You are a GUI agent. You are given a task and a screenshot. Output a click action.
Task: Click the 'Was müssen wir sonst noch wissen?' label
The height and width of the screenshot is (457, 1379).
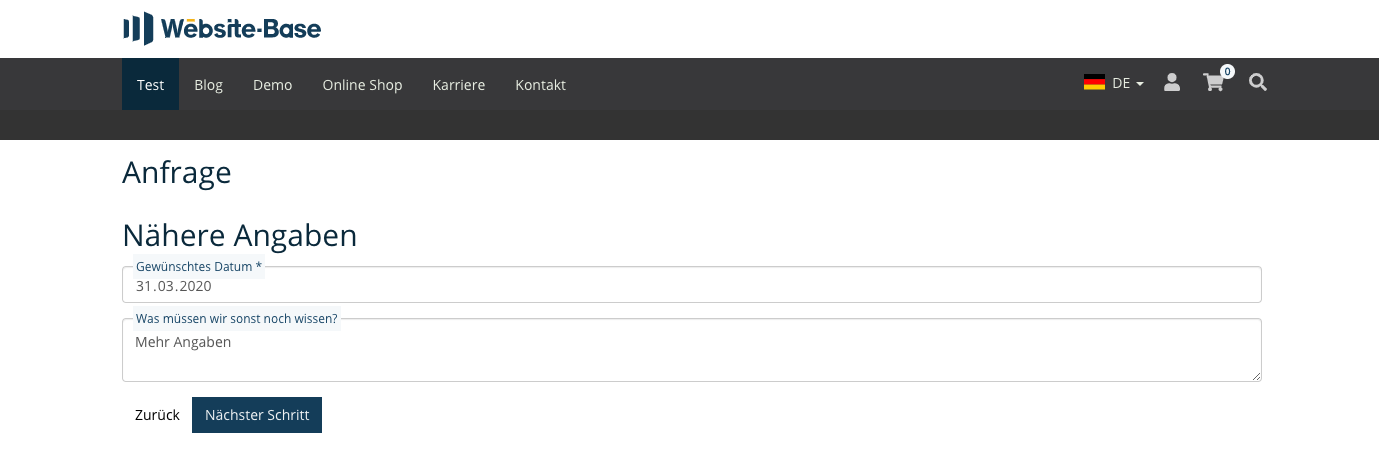point(236,319)
